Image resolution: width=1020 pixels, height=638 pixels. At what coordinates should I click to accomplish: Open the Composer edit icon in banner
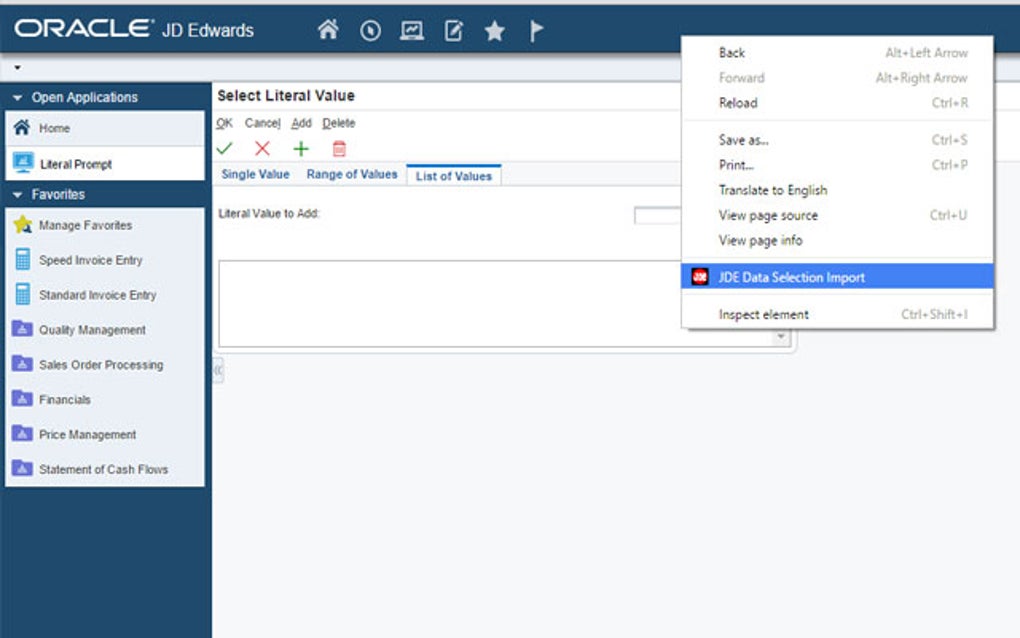pos(451,30)
